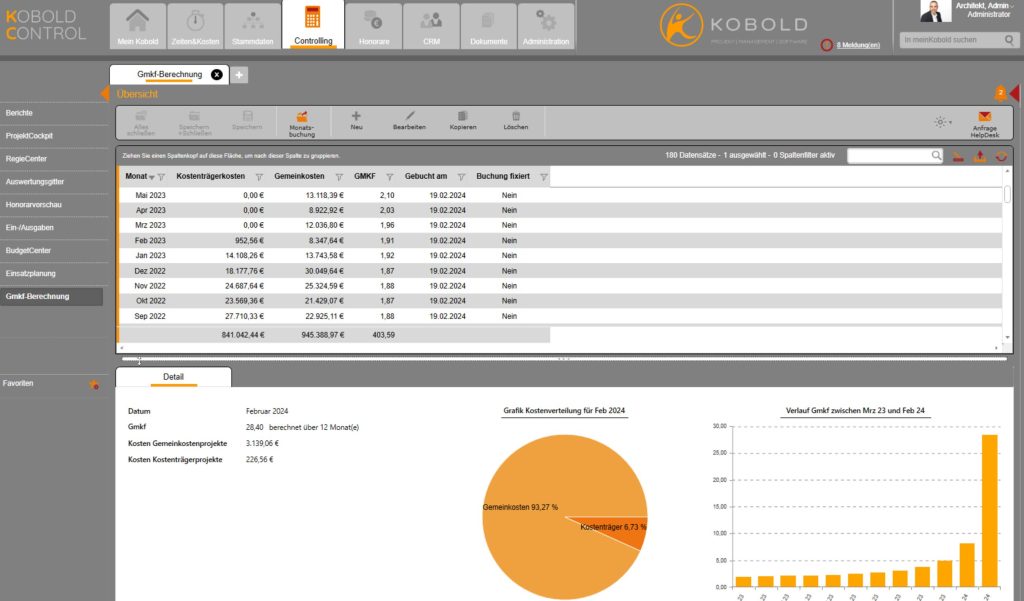Click the Löschen trash icon
Image resolution: width=1024 pixels, height=601 pixels.
516,116
